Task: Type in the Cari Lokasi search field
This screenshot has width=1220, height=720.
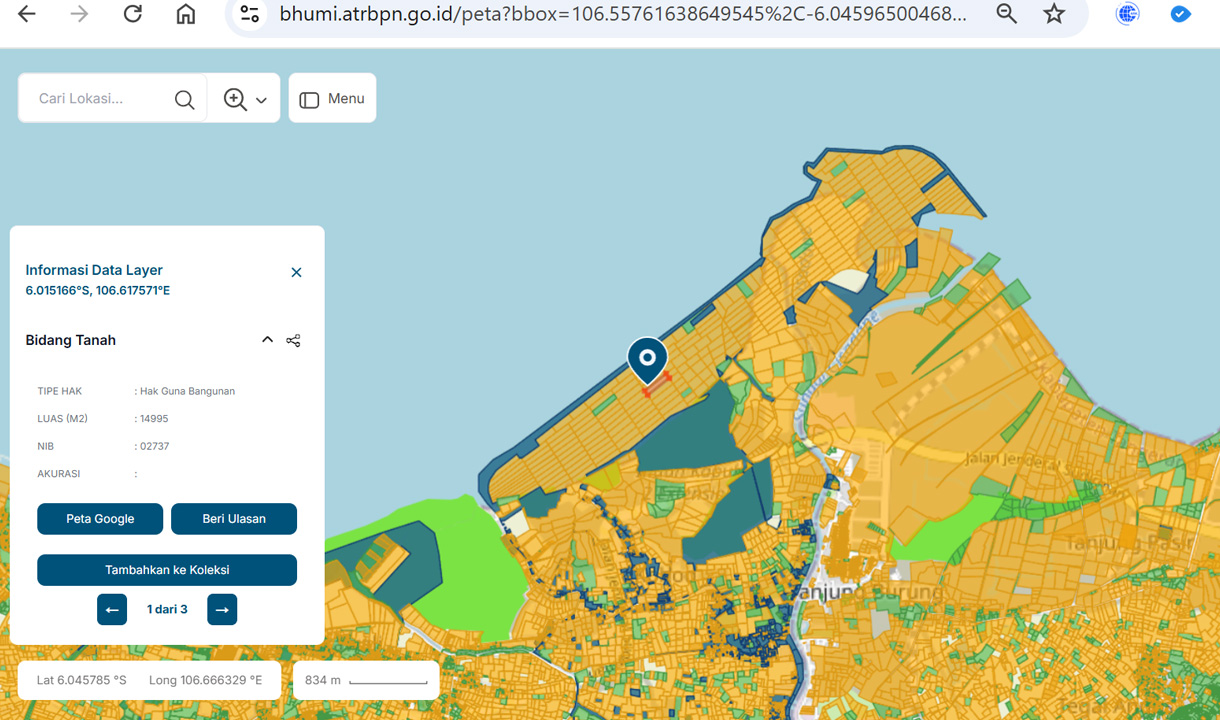Action: point(95,99)
